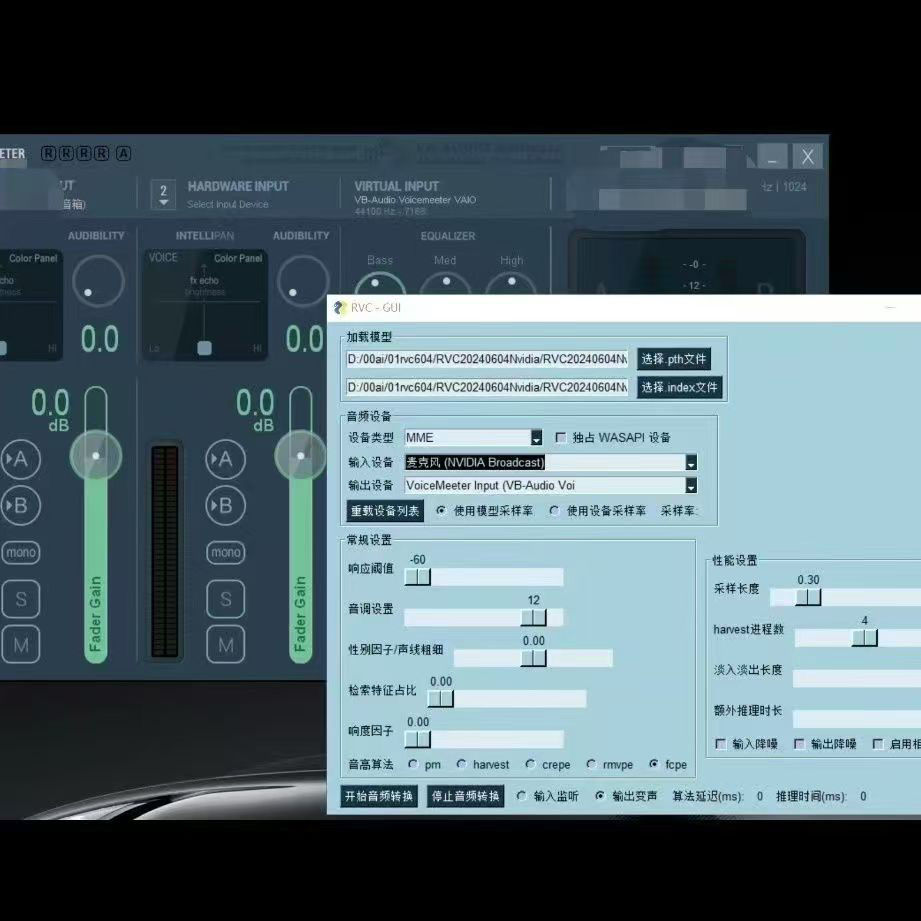Select the 使用设备采样率 radio option
Screen dimensions: 921x921
[x=553, y=511]
